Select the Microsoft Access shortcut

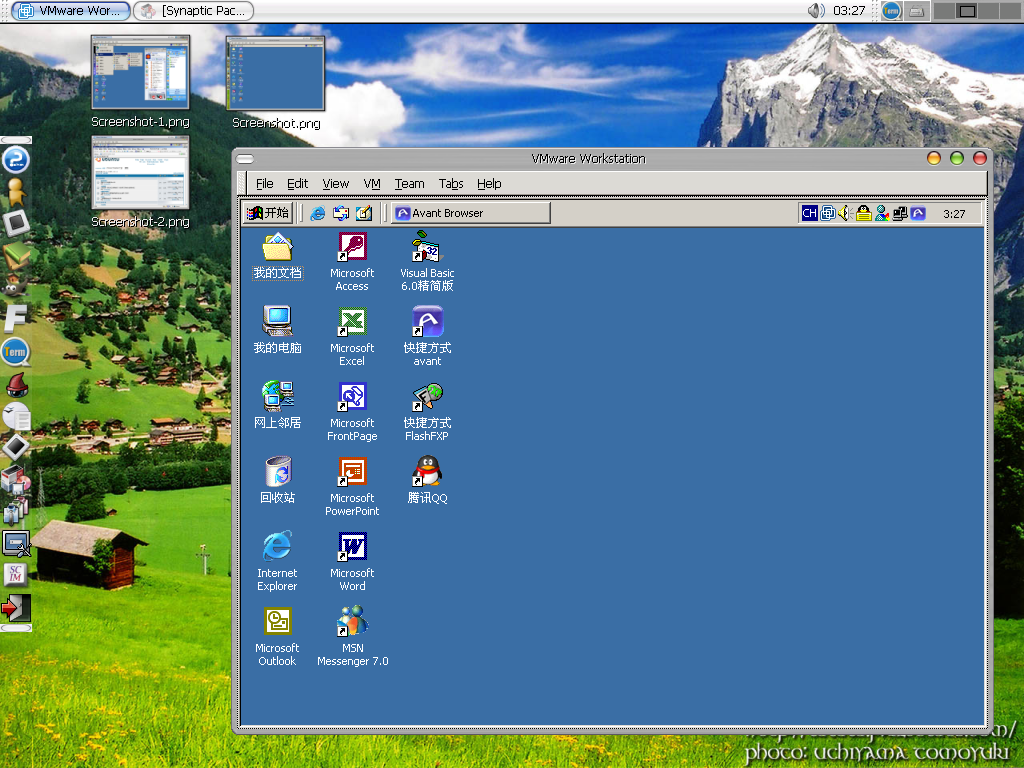(x=352, y=249)
